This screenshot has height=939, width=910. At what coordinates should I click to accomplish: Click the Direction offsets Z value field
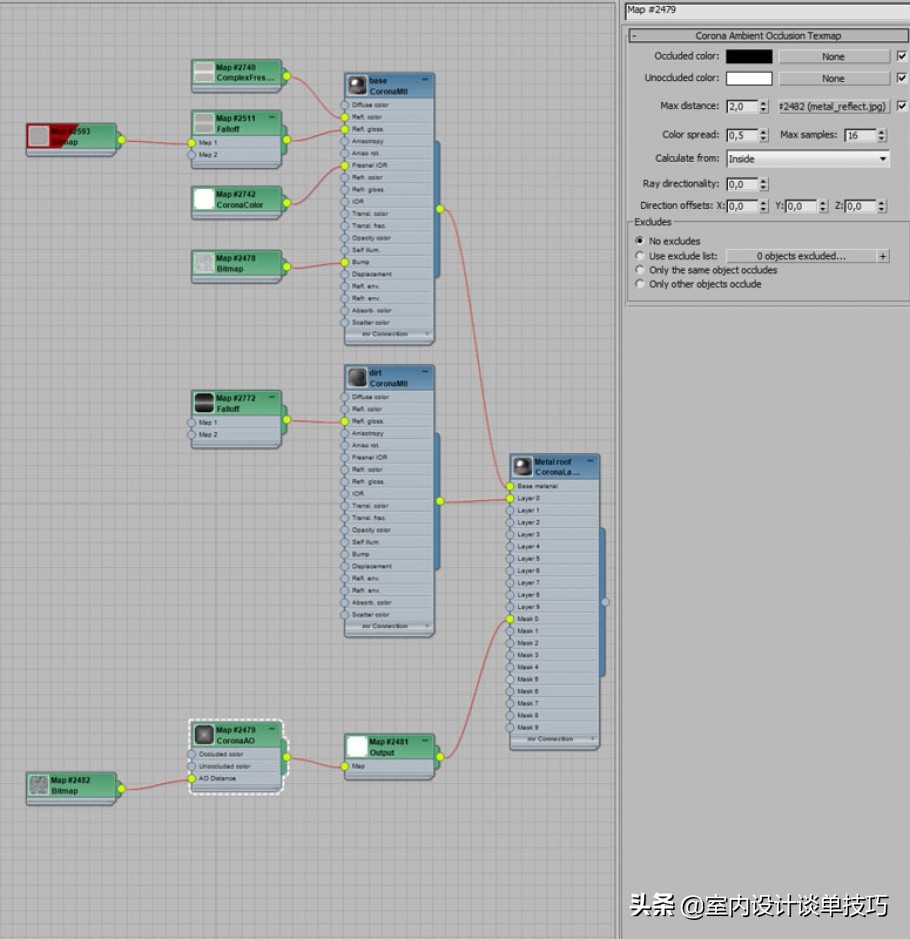[860, 207]
